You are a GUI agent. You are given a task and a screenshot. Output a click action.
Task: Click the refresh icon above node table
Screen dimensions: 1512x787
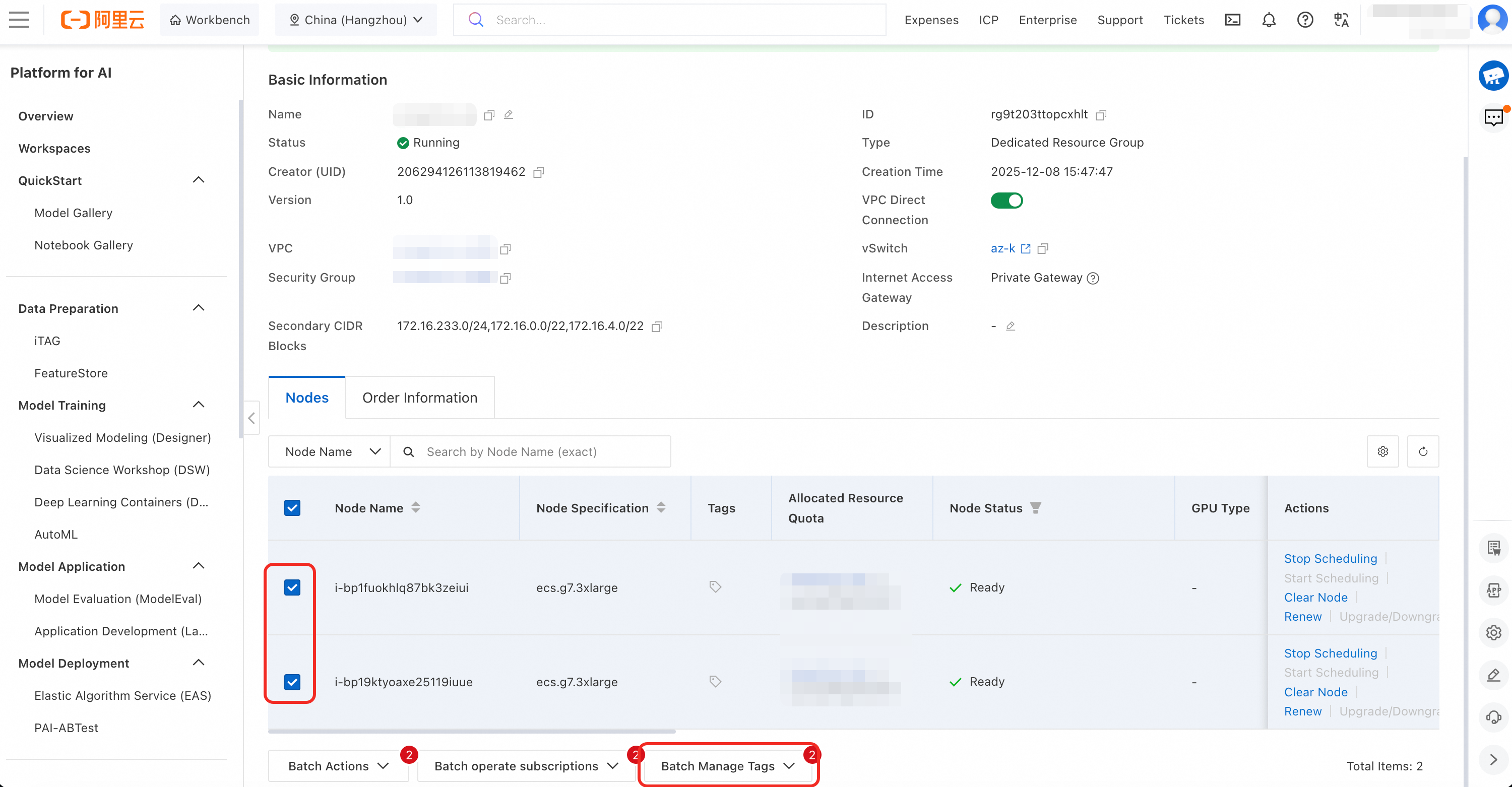(x=1422, y=451)
